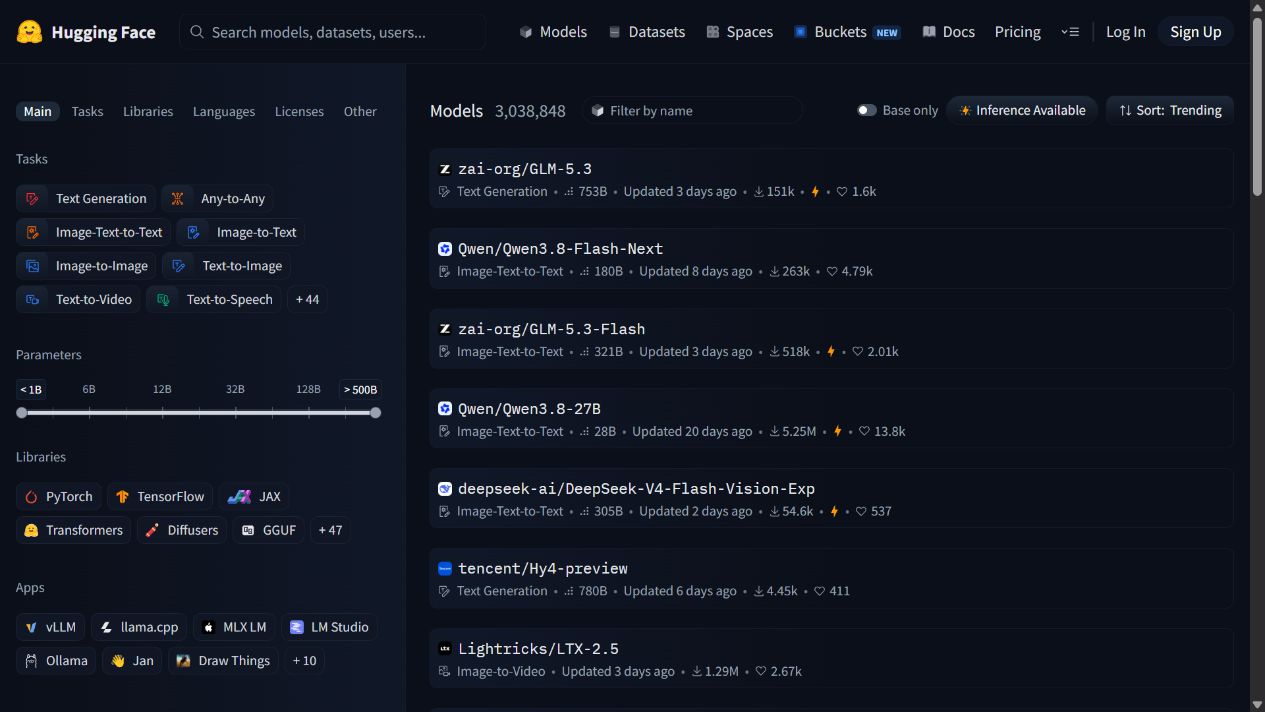Open the tencent/Hy4-preview model
This screenshot has height=712, width=1265.
pyautogui.click(x=831, y=578)
